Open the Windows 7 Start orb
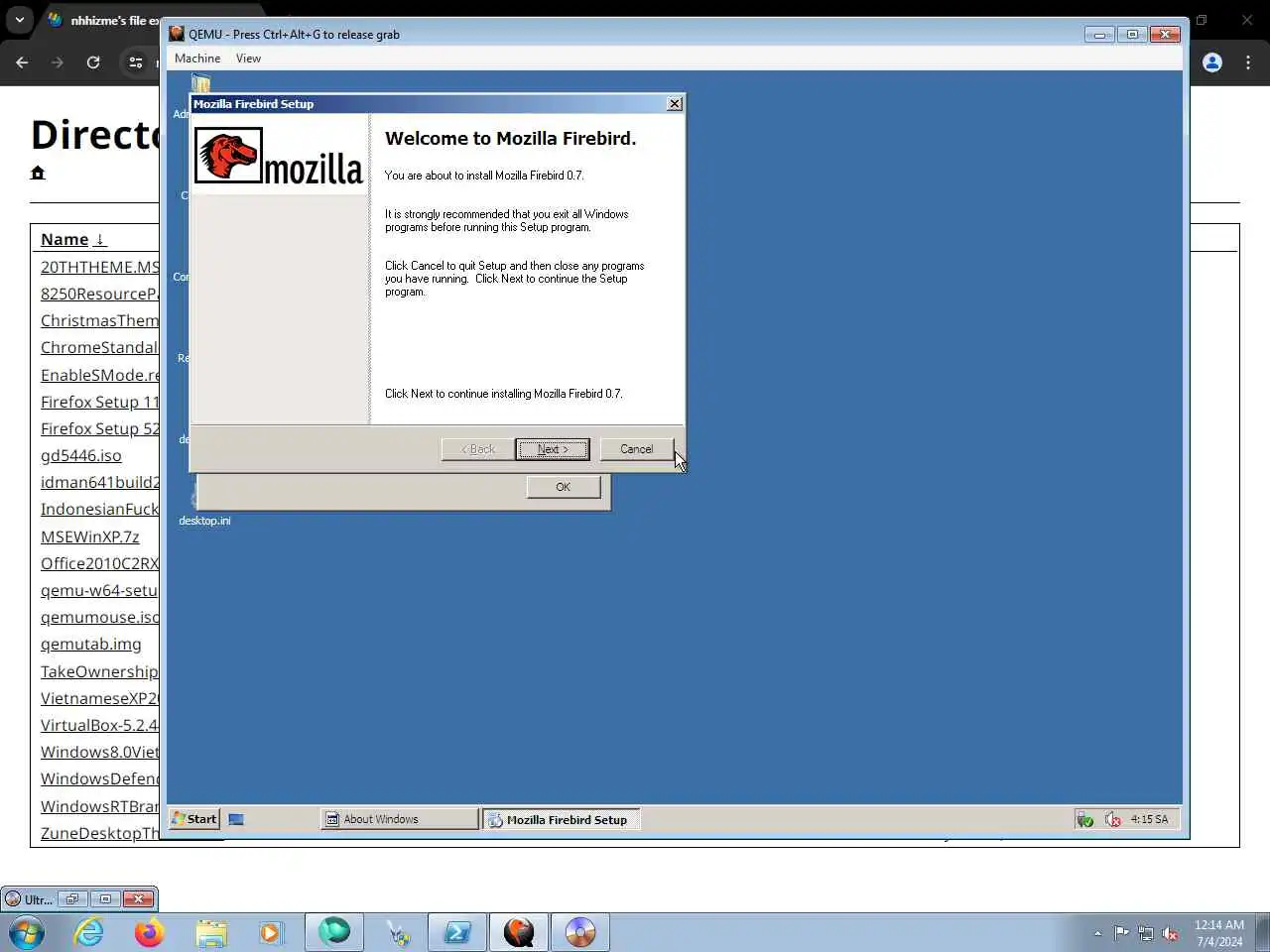 tap(27, 932)
